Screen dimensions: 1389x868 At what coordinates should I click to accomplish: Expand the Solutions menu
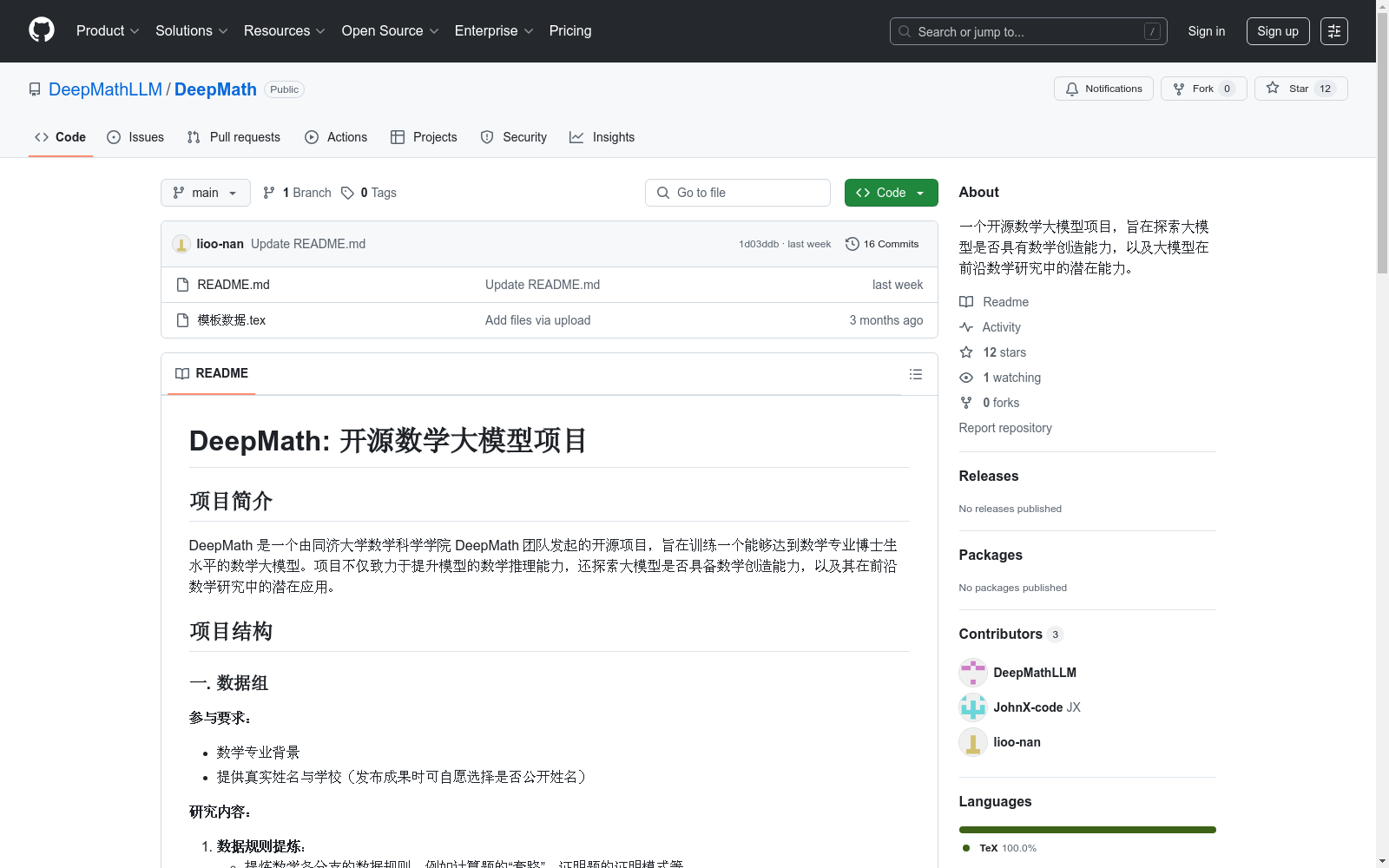pos(191,30)
